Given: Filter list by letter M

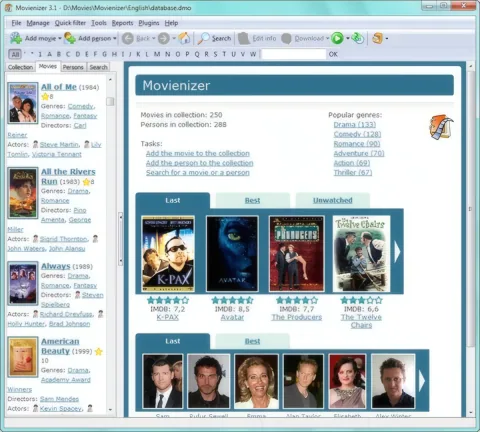Looking at the screenshot, I should (157, 54).
